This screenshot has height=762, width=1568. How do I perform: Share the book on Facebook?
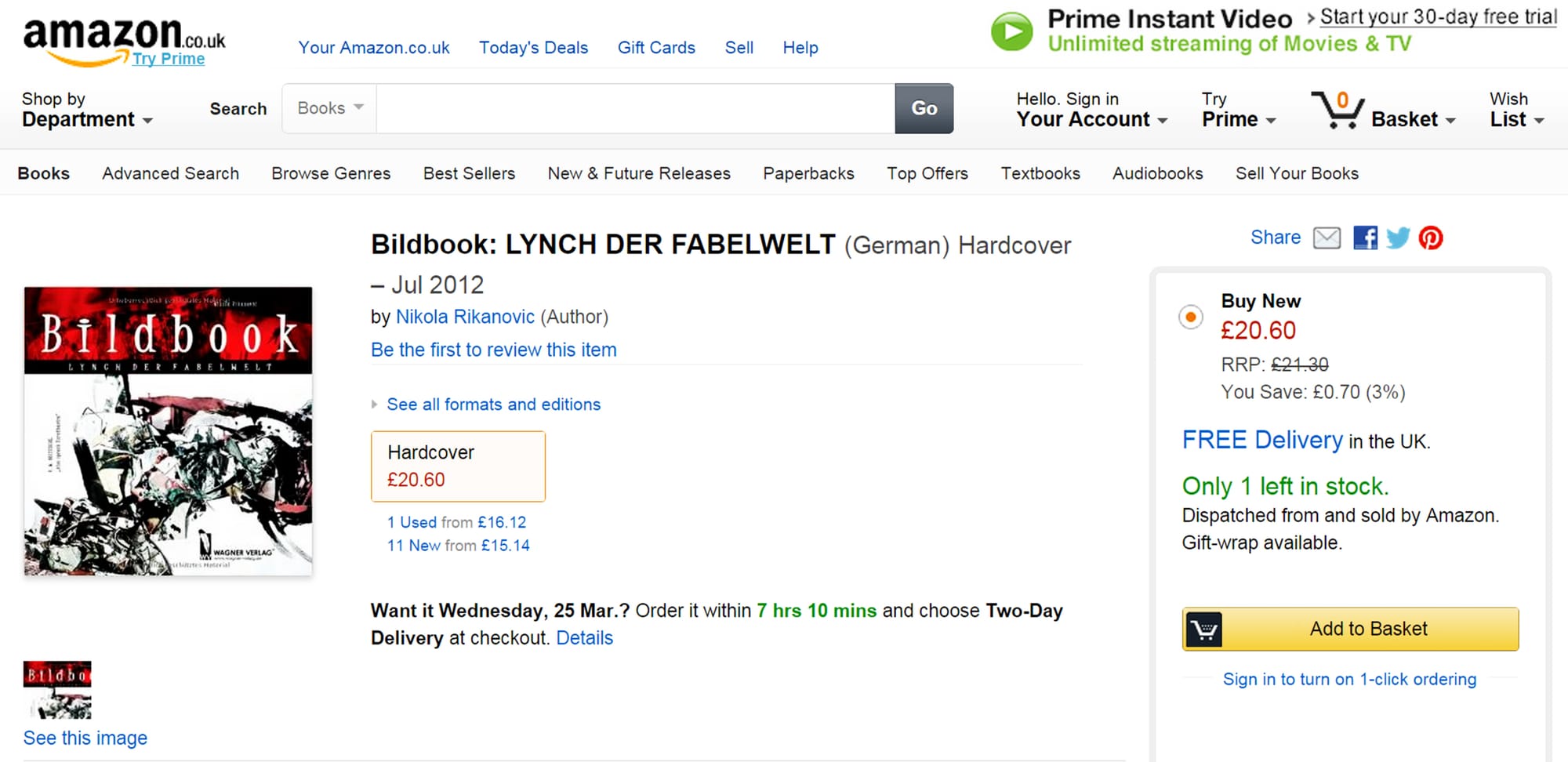[1365, 238]
